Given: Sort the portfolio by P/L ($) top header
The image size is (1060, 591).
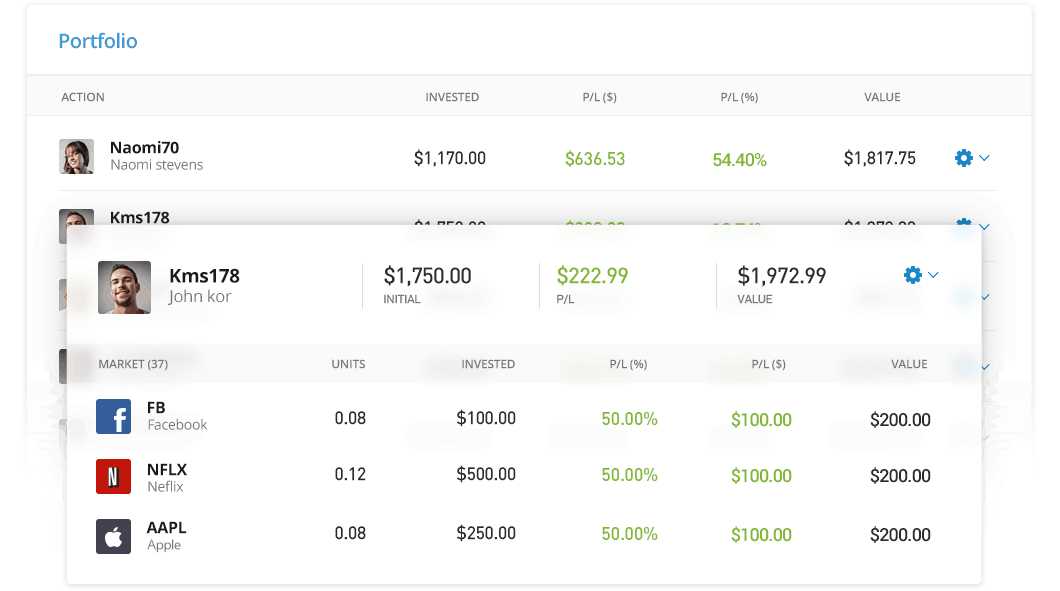Looking at the screenshot, I should 599,97.
